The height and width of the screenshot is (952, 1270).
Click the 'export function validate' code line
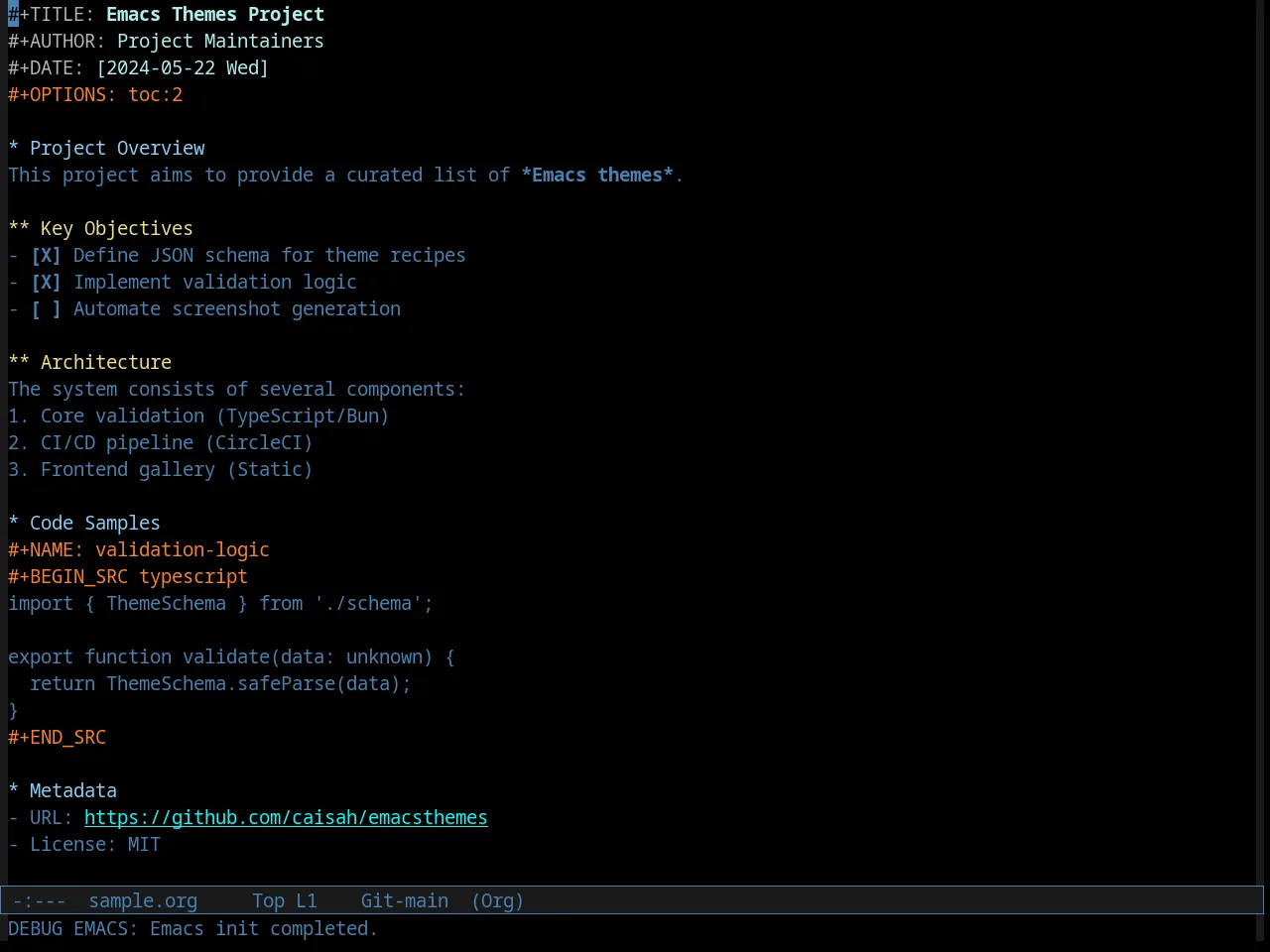231,657
